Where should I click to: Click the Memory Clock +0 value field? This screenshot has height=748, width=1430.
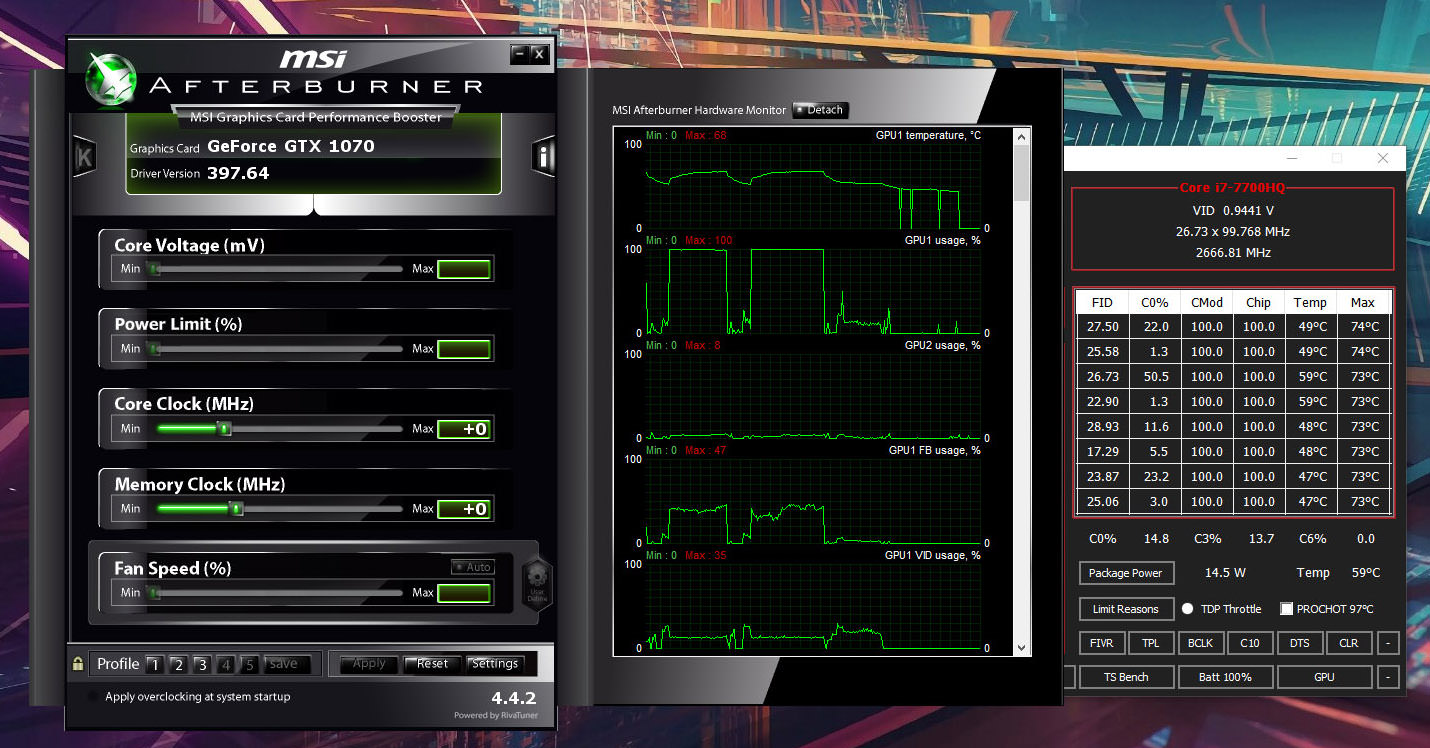[464, 509]
